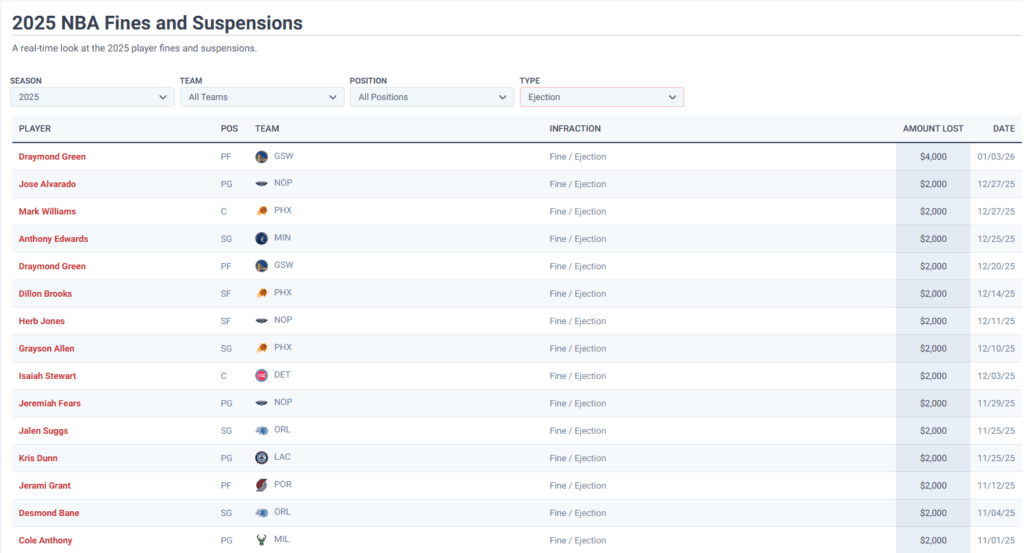Open Grayson Allen player page
This screenshot has width=1024, height=553.
(46, 349)
